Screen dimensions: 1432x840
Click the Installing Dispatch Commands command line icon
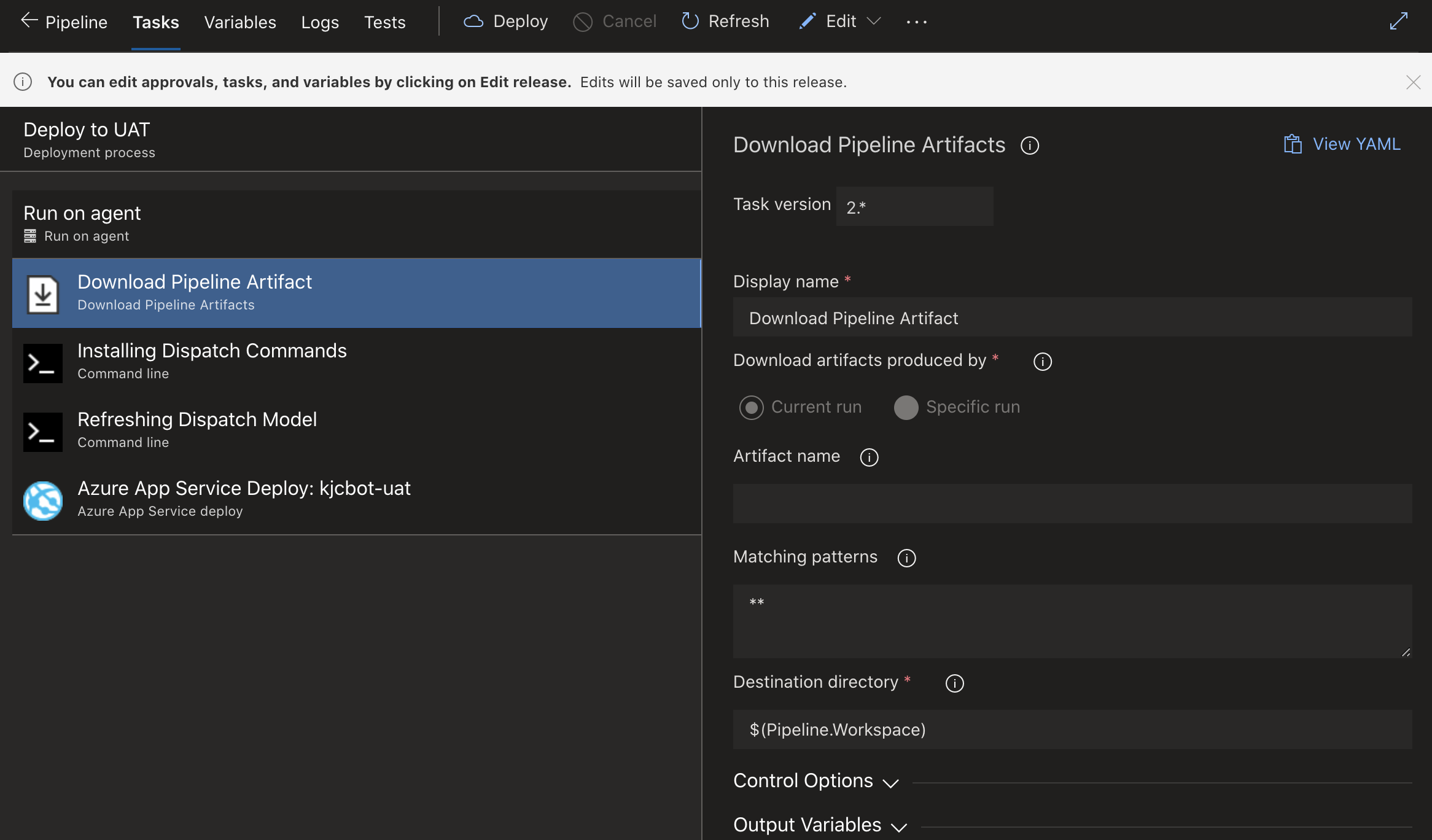click(x=42, y=362)
